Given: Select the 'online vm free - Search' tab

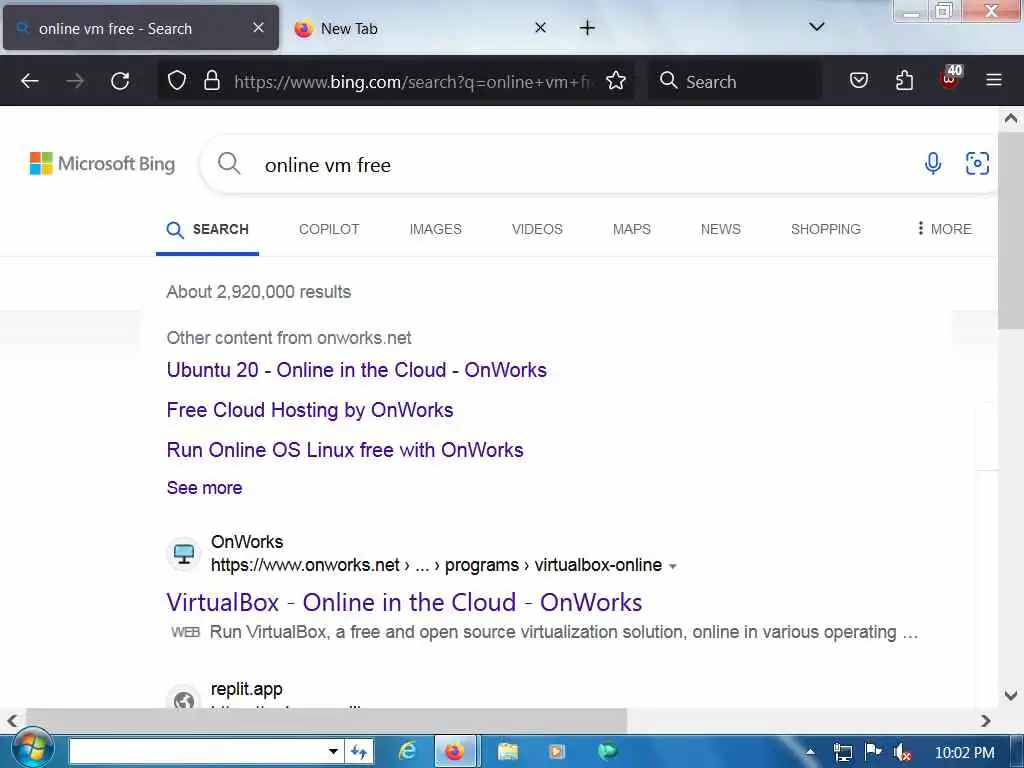Looking at the screenshot, I should (141, 27).
